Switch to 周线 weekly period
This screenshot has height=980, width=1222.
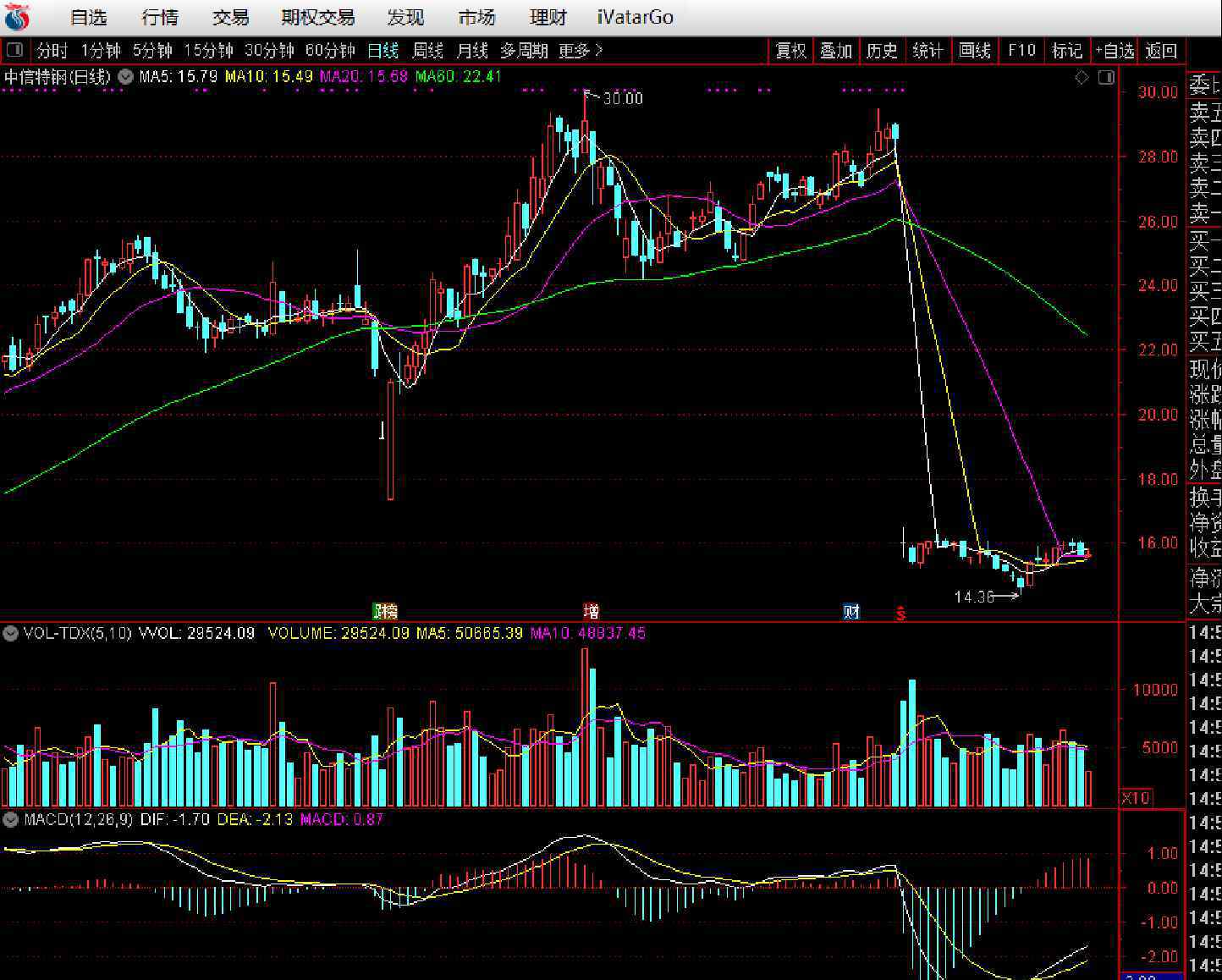(427, 51)
